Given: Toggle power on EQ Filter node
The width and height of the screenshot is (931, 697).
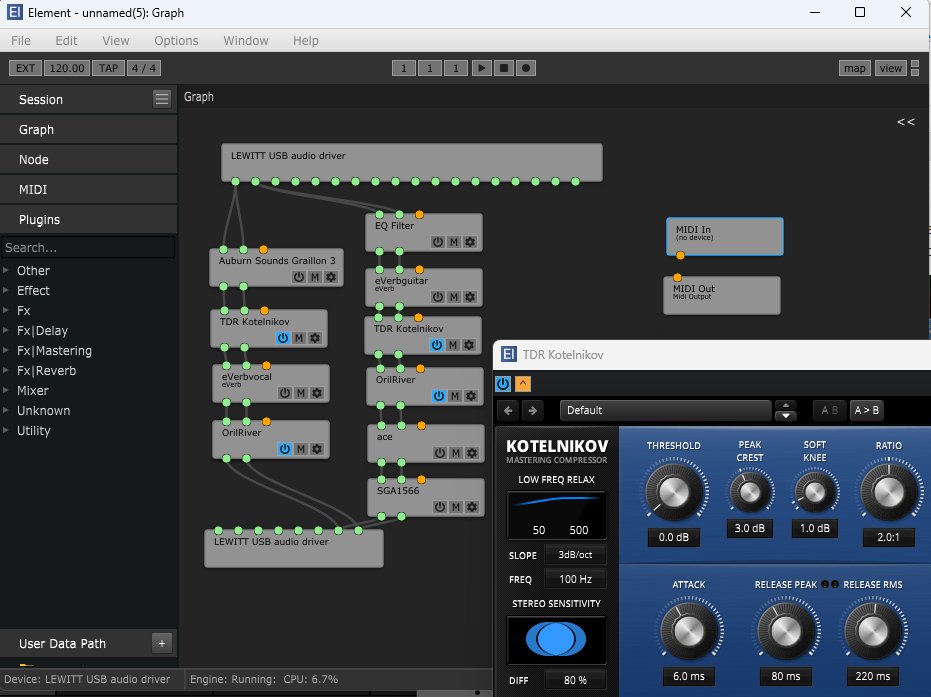Looking at the screenshot, I should click(438, 242).
